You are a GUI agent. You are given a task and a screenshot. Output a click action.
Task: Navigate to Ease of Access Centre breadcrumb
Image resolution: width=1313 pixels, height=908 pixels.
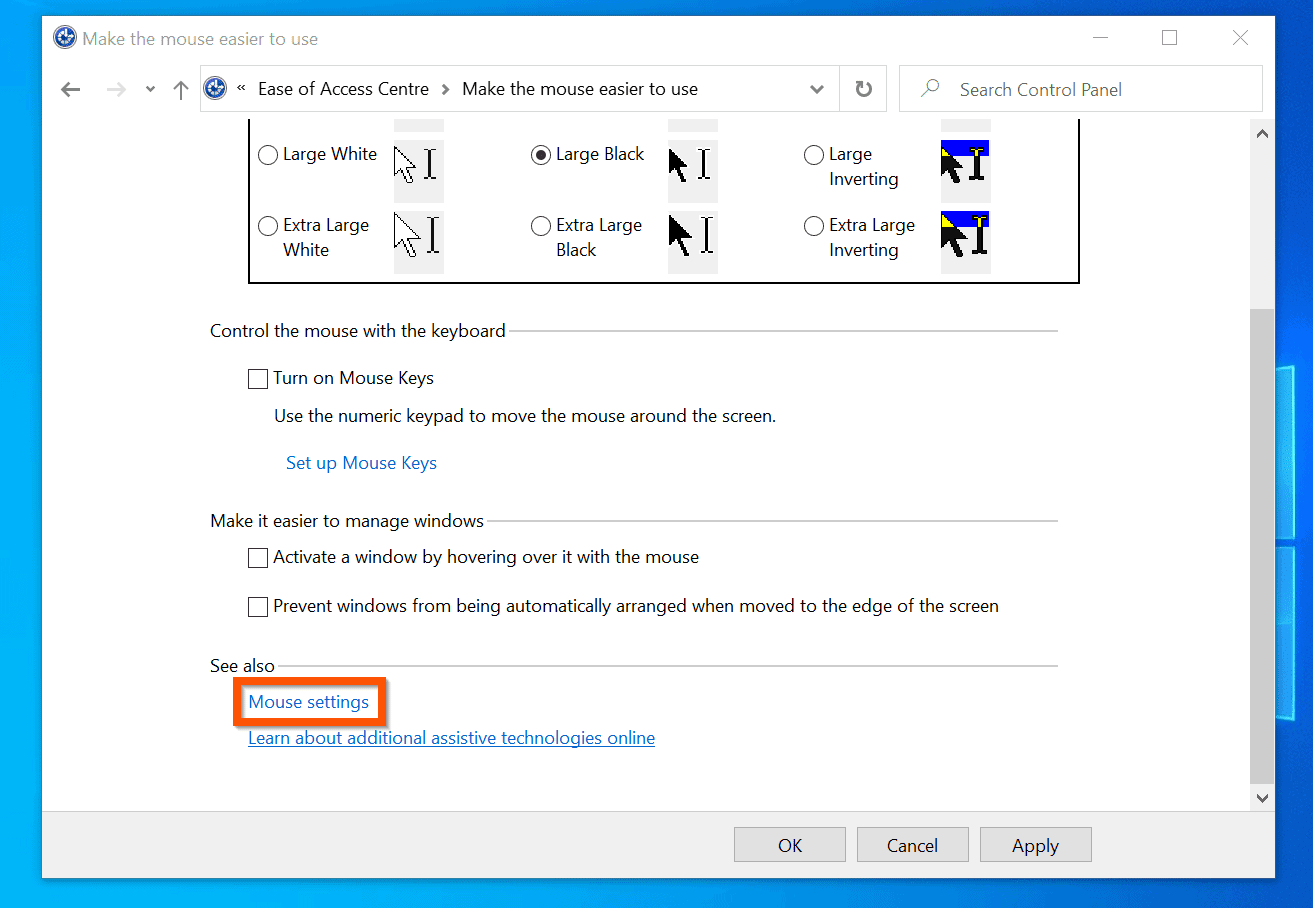(342, 88)
